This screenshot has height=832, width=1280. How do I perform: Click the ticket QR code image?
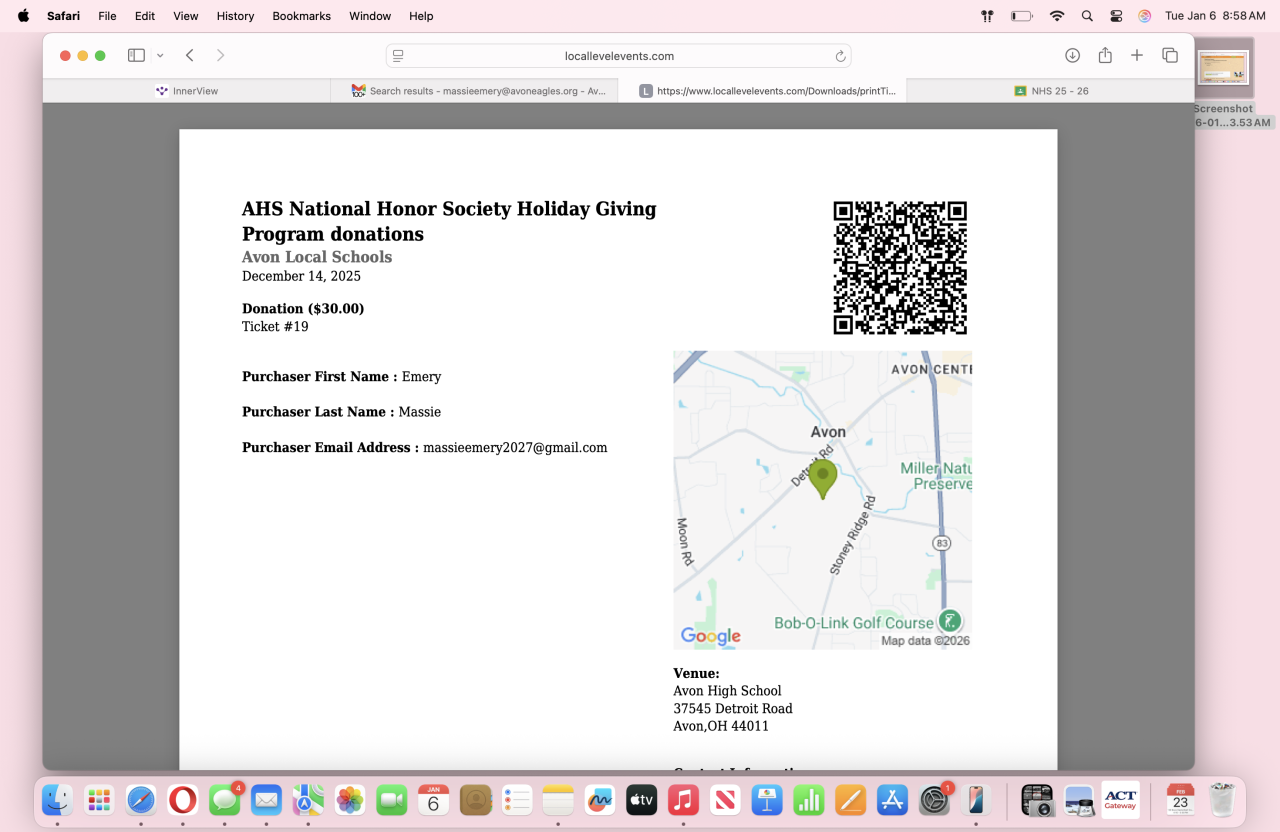[900, 268]
